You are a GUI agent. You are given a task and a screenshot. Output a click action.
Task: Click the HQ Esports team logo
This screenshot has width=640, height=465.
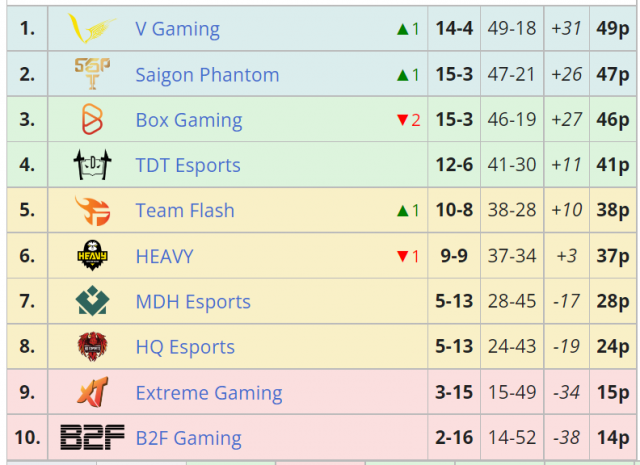[91, 347]
